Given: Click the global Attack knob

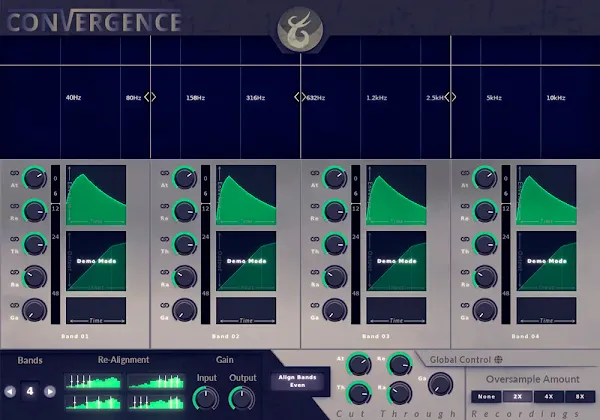Looking at the screenshot, I should click(359, 365).
